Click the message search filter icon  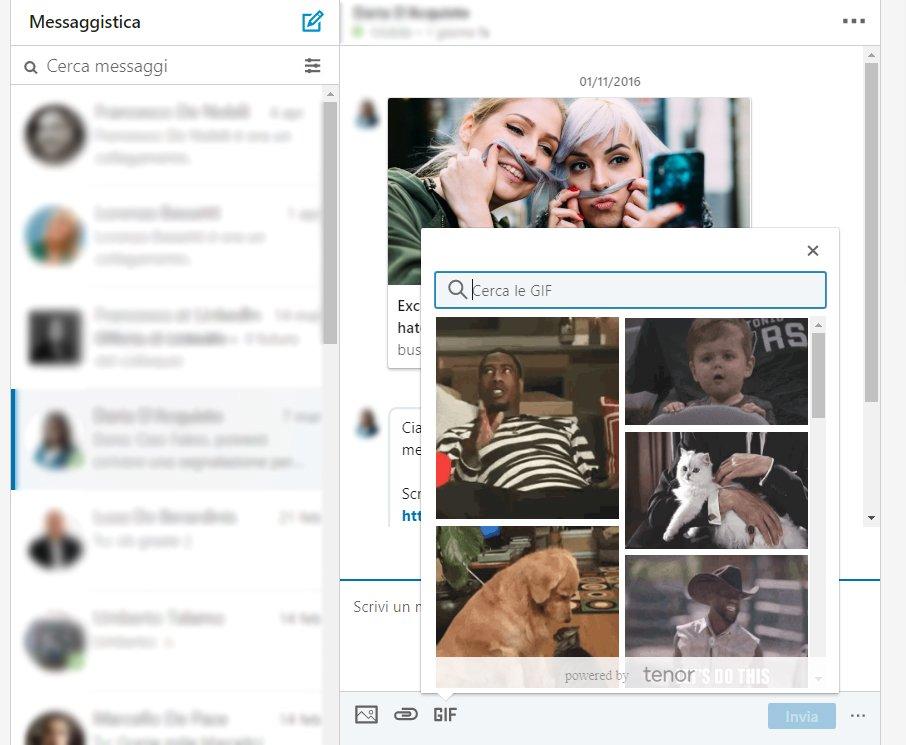pyautogui.click(x=313, y=65)
